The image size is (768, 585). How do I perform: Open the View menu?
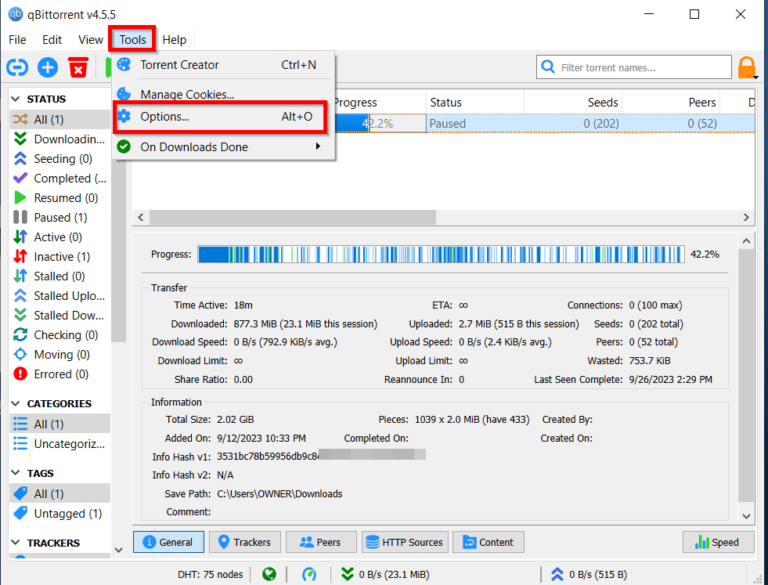pos(91,40)
